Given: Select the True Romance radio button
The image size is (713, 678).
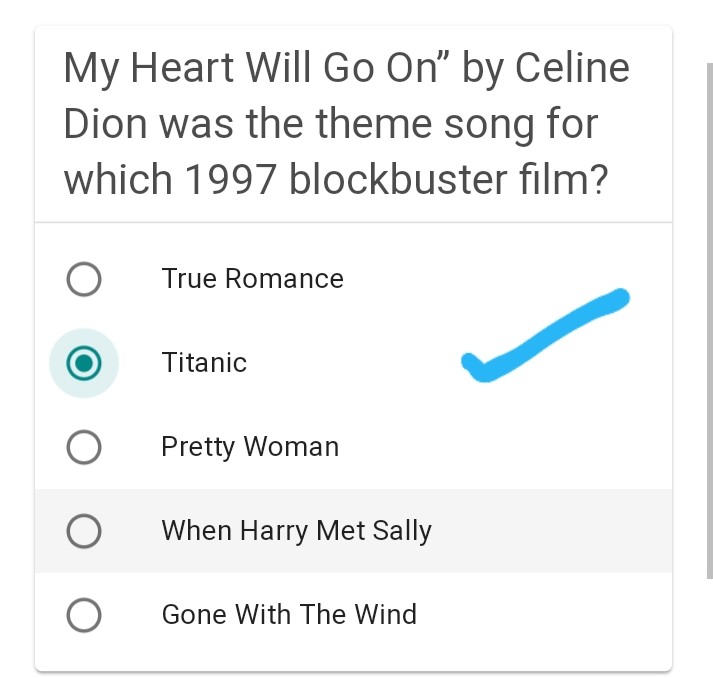Looking at the screenshot, I should (83, 279).
